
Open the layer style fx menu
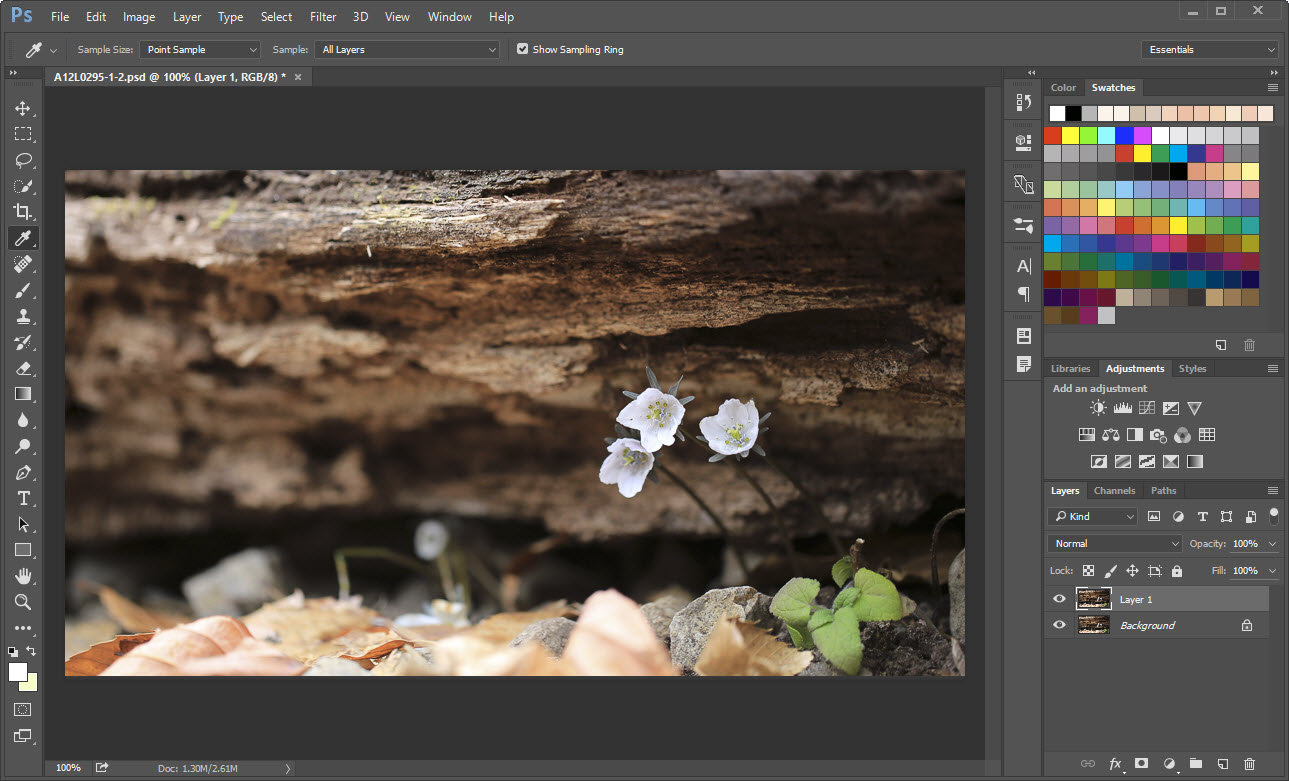1115,764
